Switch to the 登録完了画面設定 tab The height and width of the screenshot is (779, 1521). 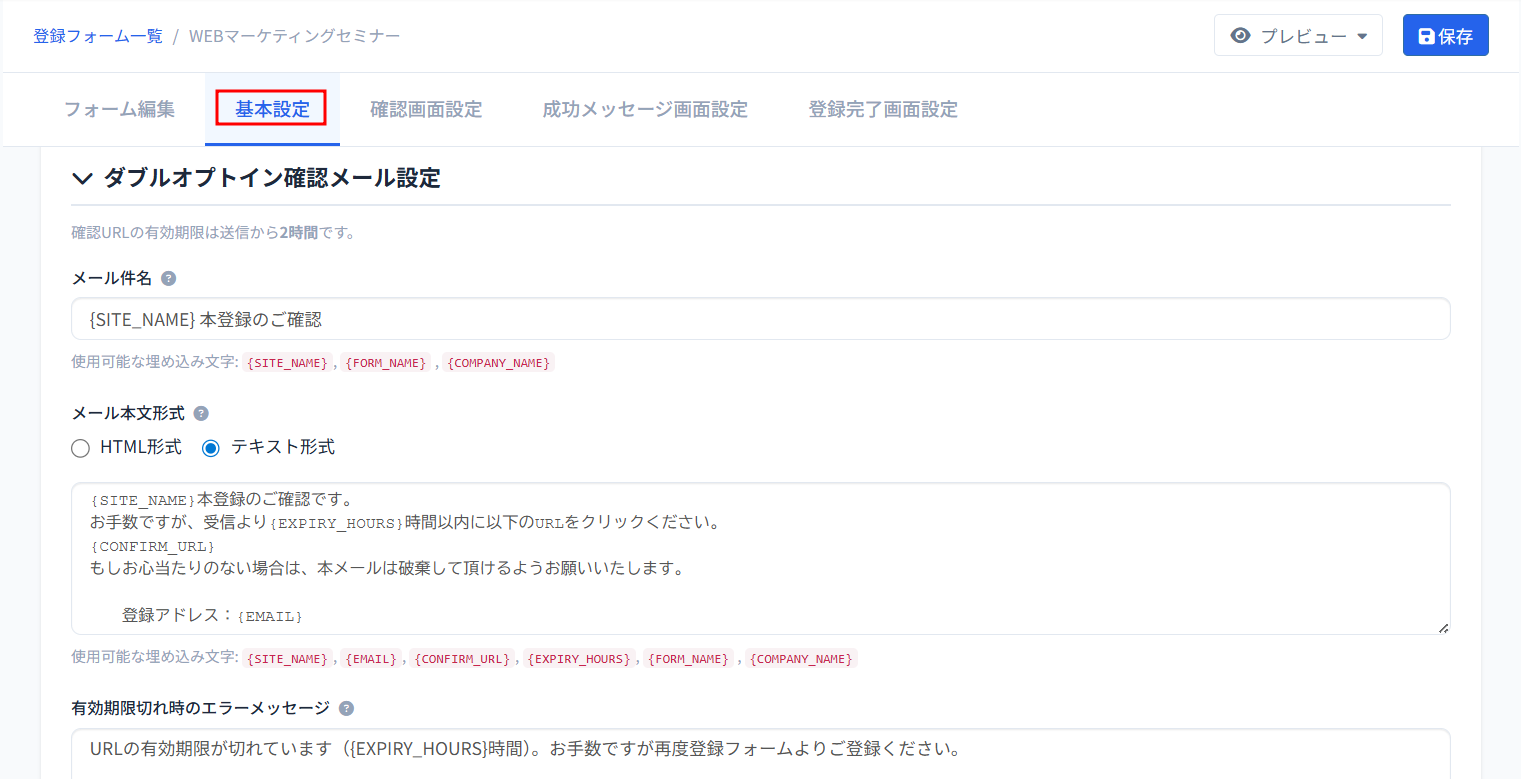point(883,109)
